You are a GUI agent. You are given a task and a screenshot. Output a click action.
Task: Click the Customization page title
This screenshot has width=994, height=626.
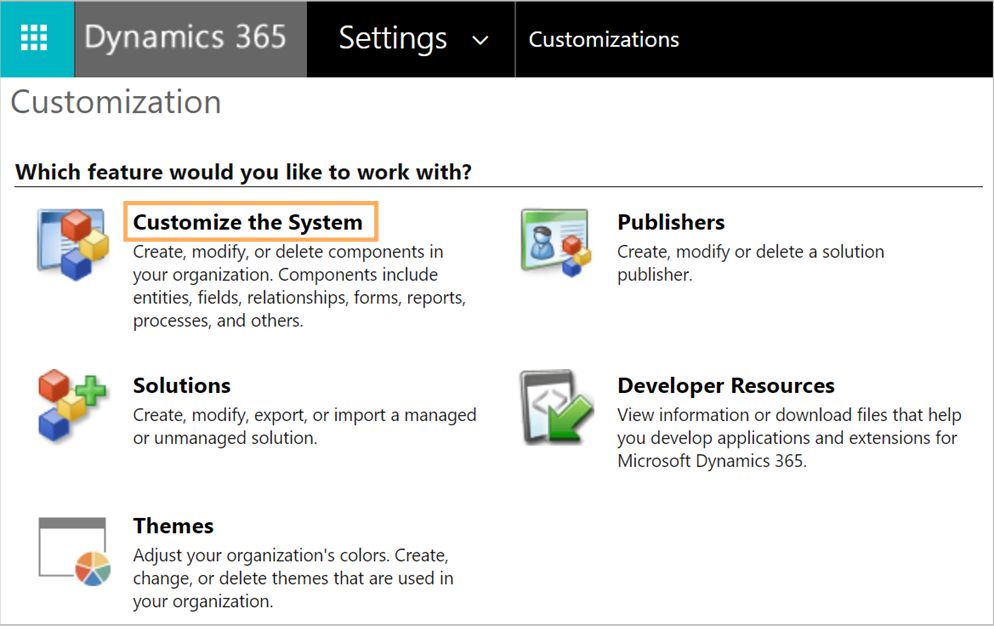click(116, 102)
